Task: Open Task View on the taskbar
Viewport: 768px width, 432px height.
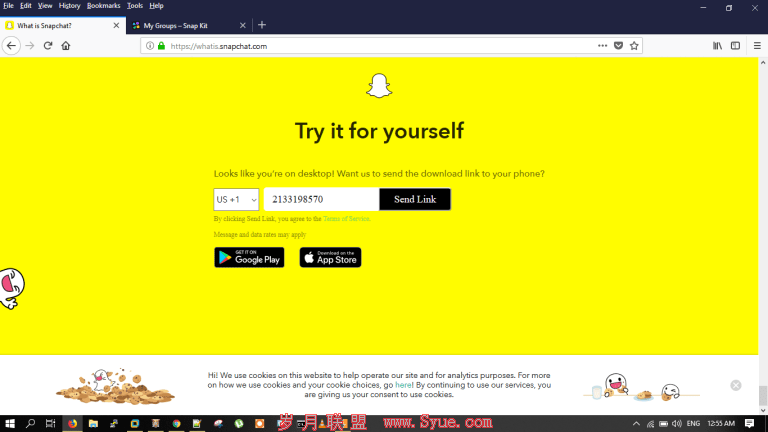Action: click(50, 424)
